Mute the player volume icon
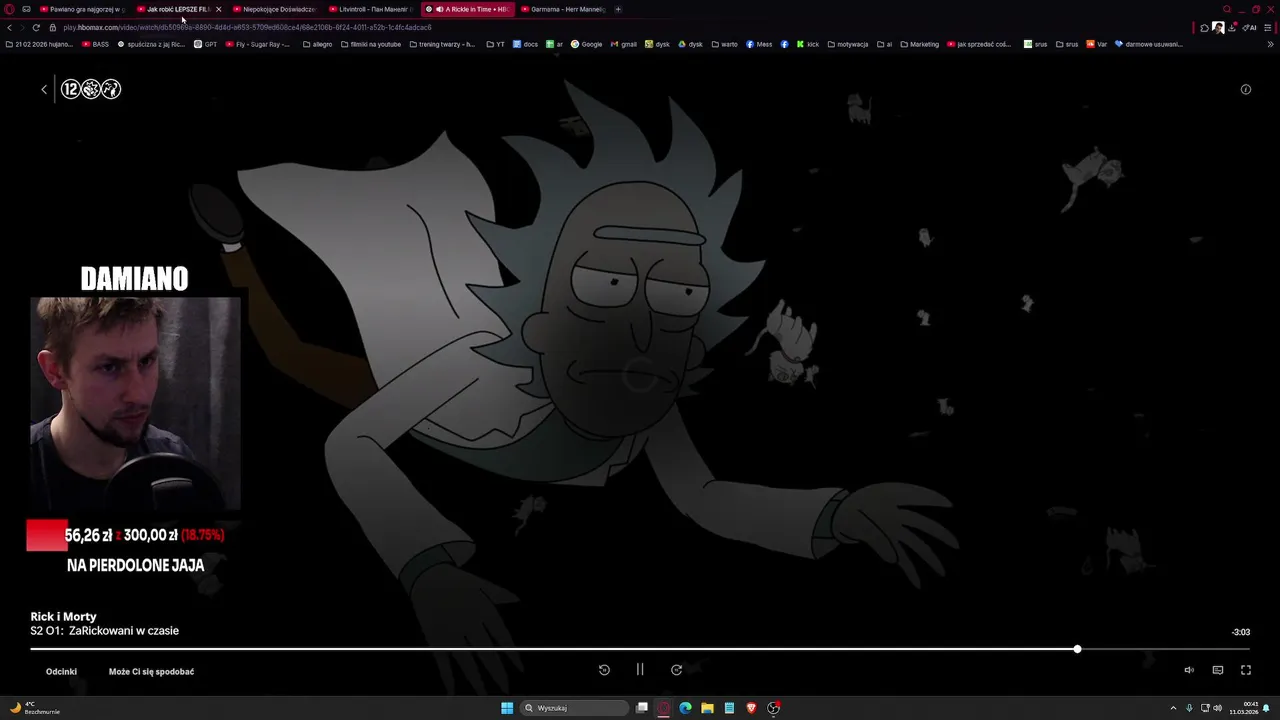This screenshot has height=720, width=1280. point(1189,670)
